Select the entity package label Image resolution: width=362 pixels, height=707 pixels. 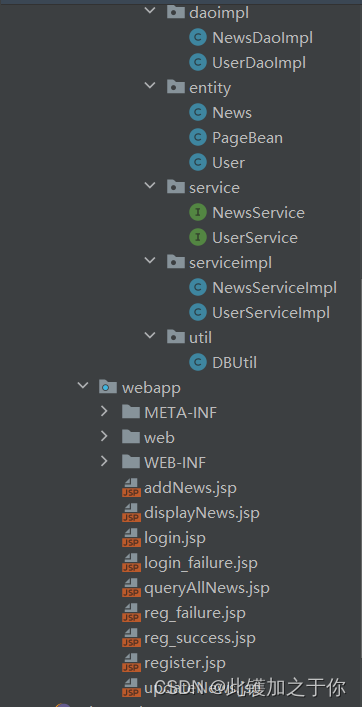pyautogui.click(x=210, y=88)
